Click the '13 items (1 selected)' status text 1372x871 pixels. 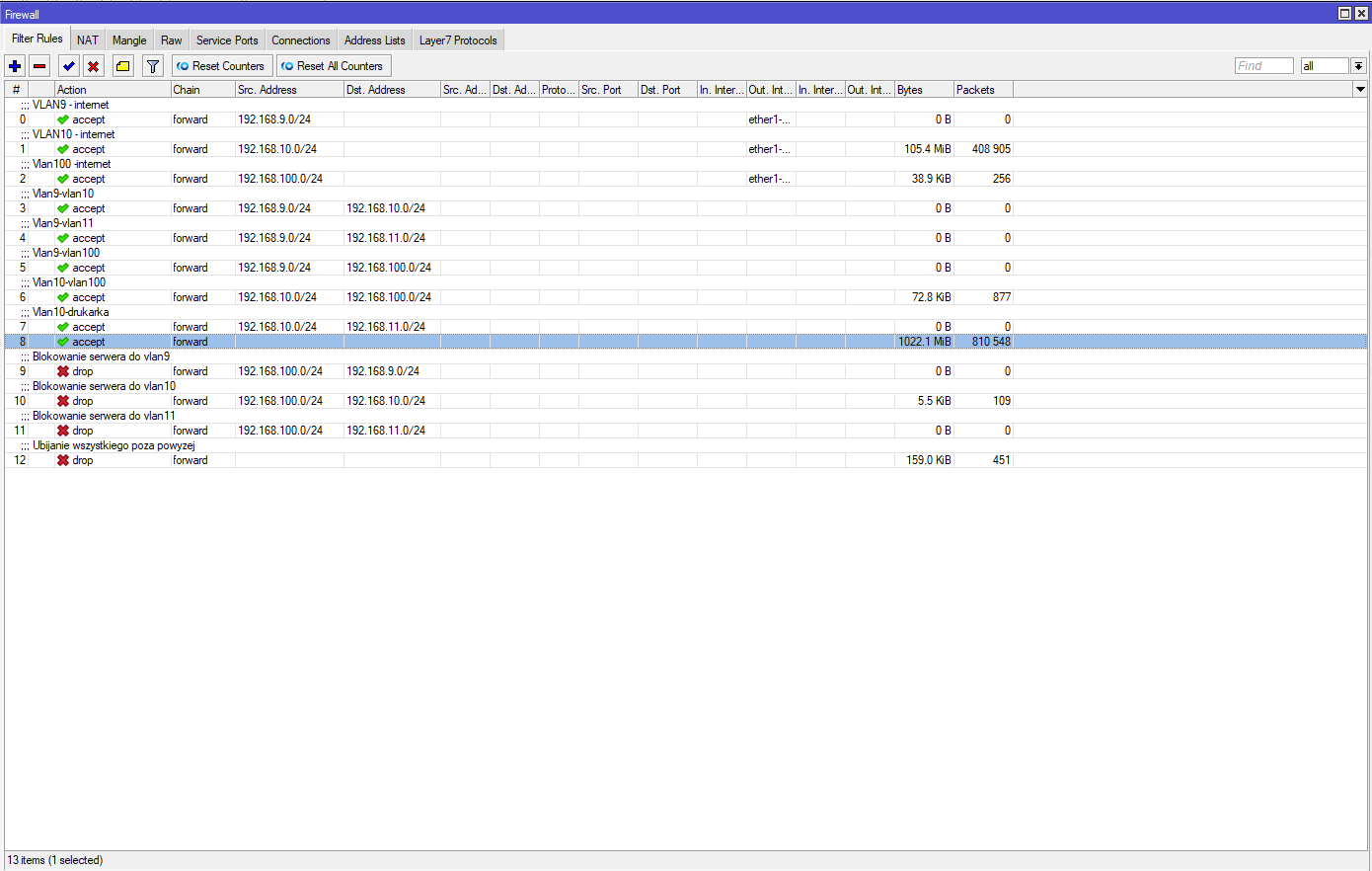[55, 860]
